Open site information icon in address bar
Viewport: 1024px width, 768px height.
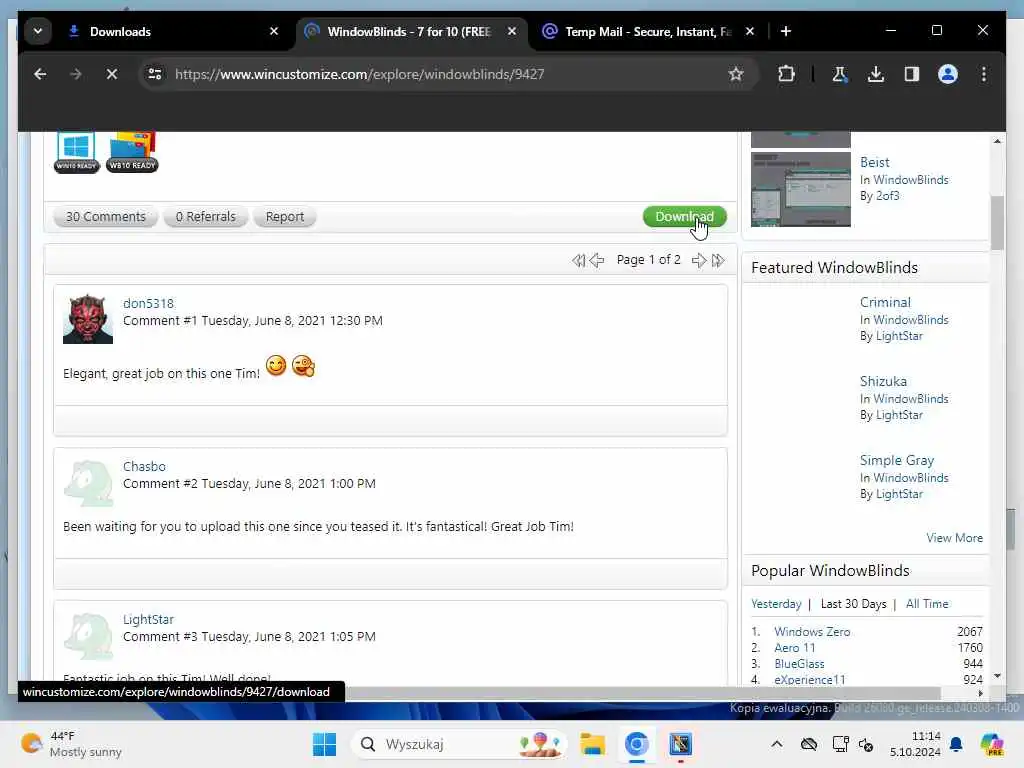(x=155, y=74)
